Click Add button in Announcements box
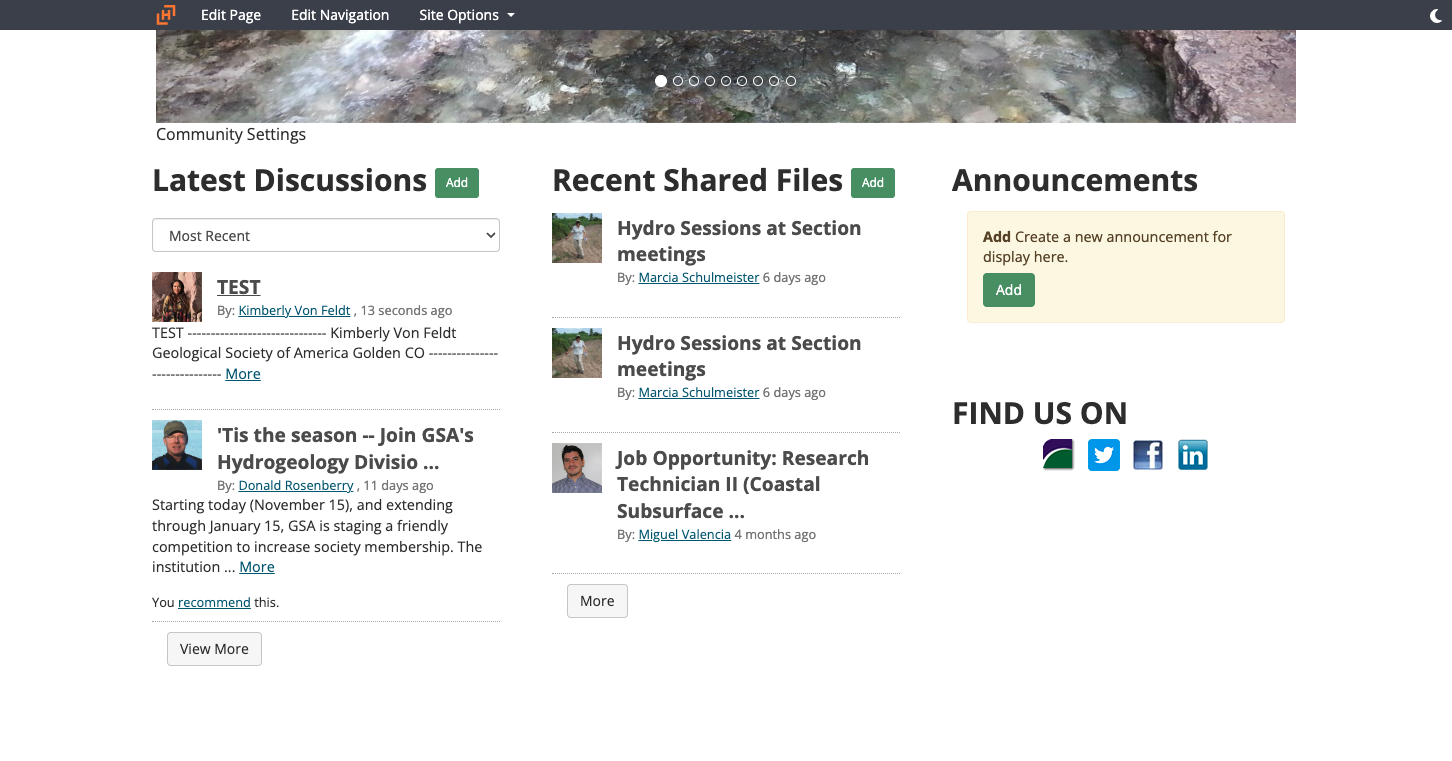The height and width of the screenshot is (761, 1452). pos(1009,290)
